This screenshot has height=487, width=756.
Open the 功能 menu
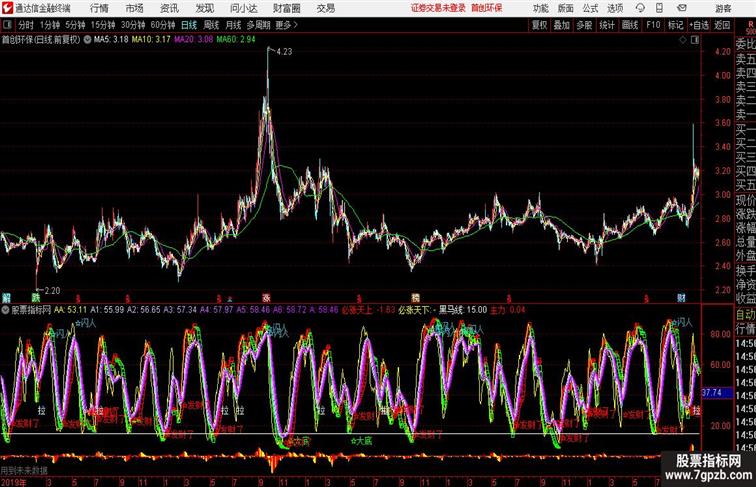point(540,8)
